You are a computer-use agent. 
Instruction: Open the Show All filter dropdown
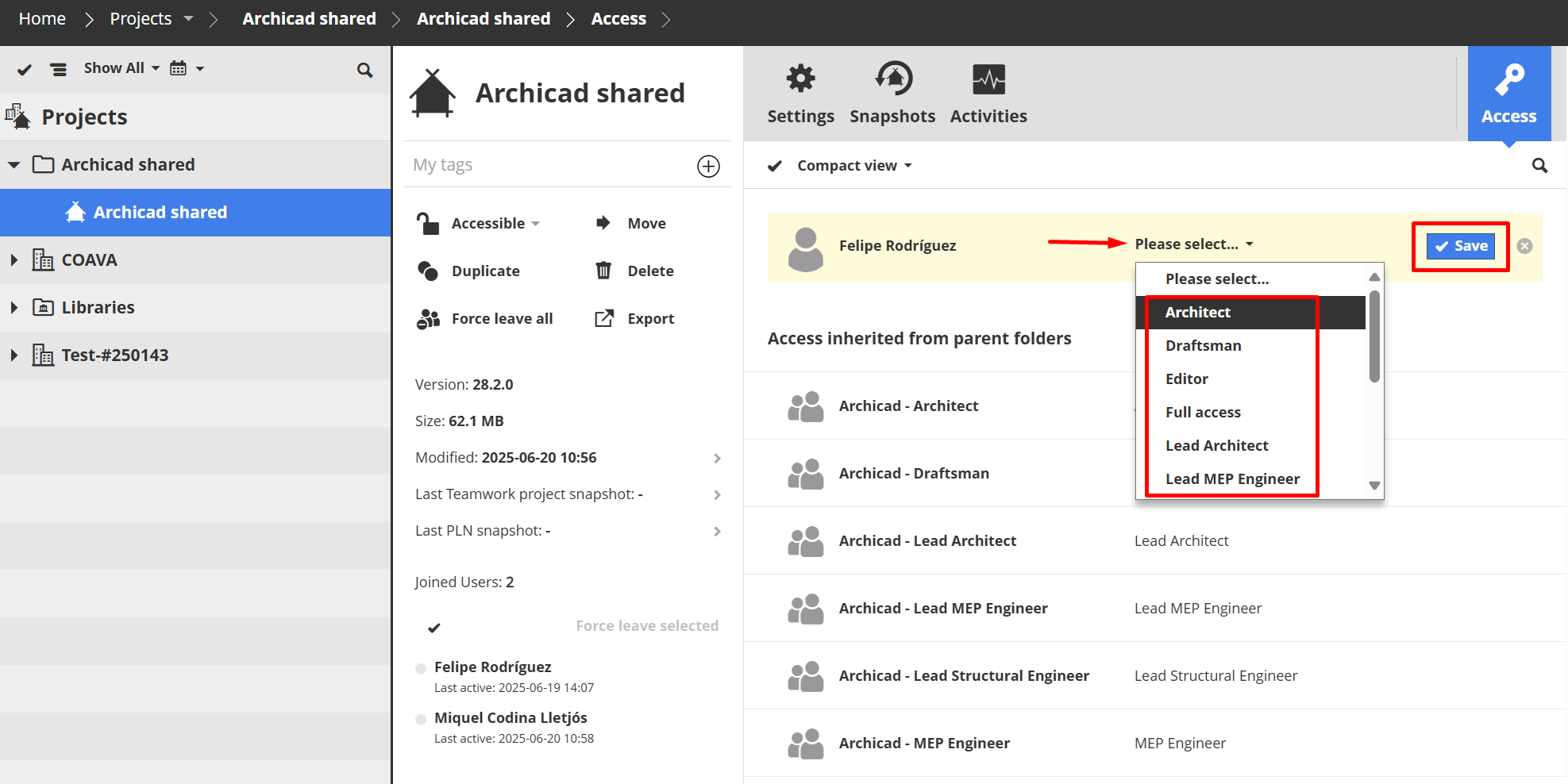tap(121, 68)
